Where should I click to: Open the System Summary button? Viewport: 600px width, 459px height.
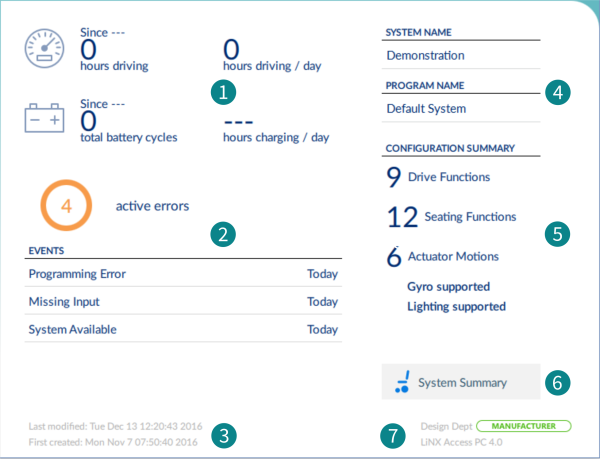pos(461,382)
